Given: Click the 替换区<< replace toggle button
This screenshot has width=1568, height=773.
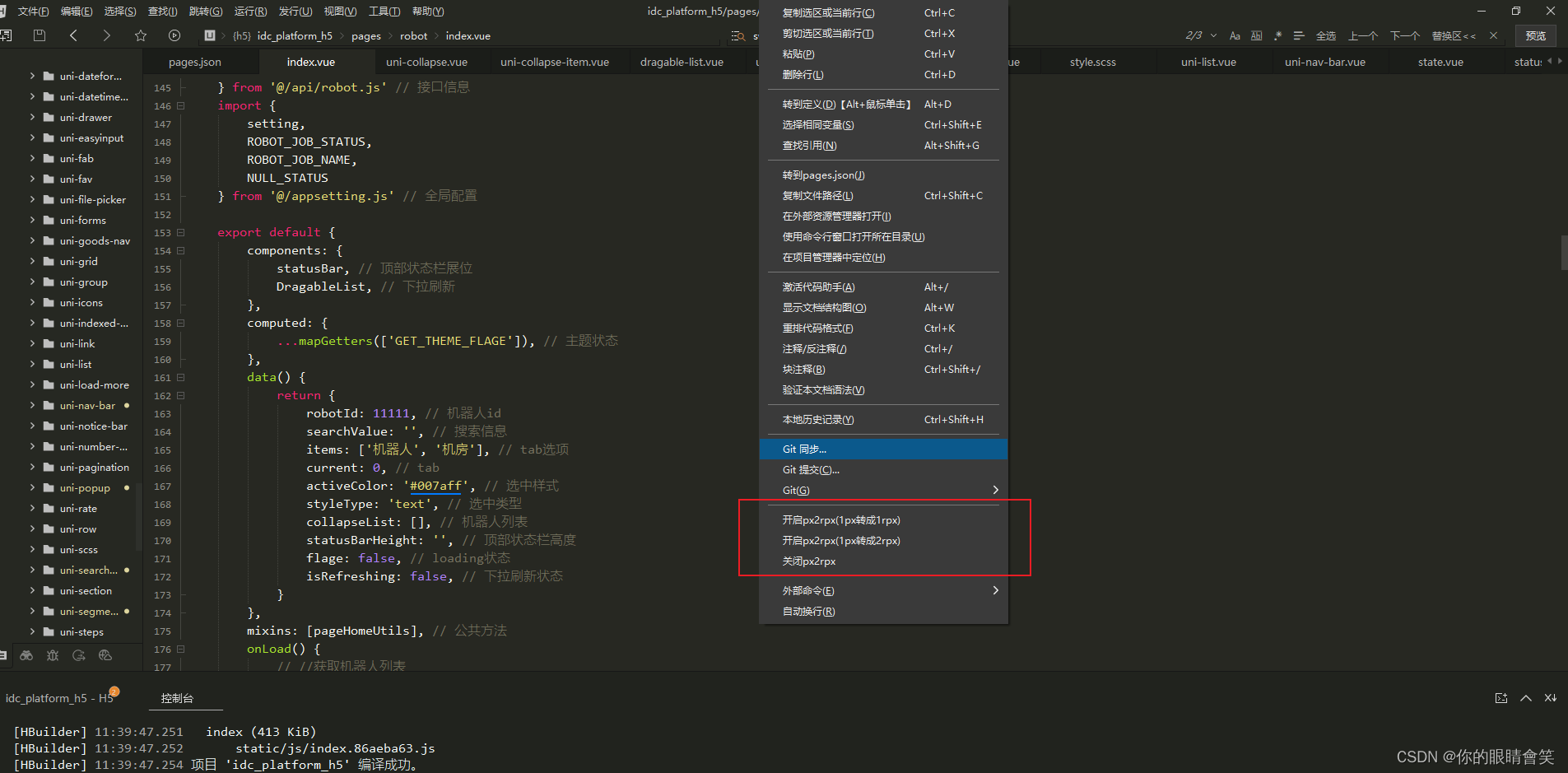Looking at the screenshot, I should pos(1454,35).
